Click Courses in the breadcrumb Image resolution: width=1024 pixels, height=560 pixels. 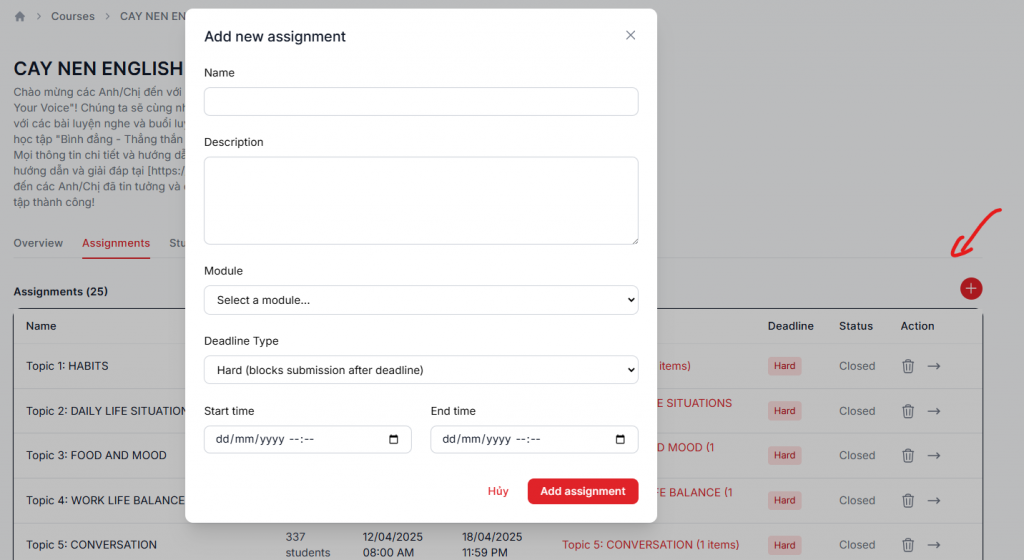[73, 16]
